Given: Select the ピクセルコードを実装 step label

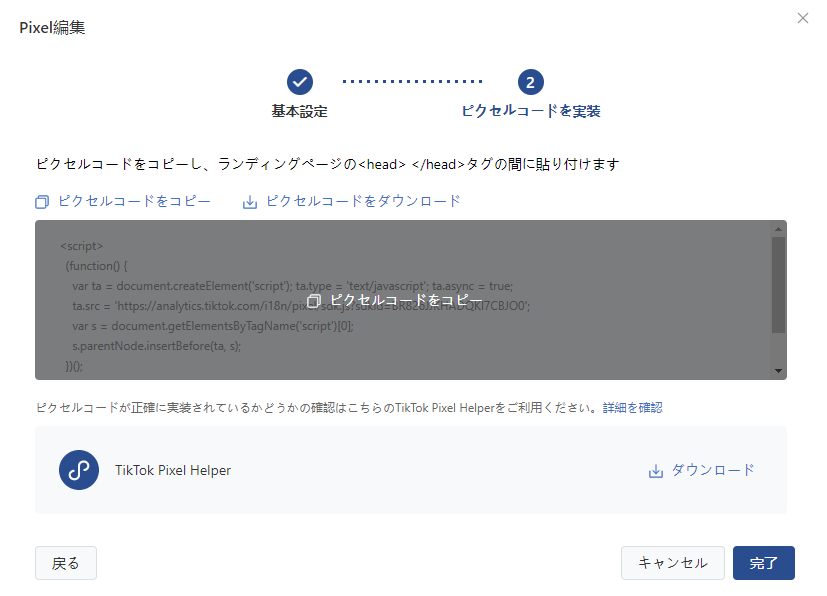Looking at the screenshot, I should (x=530, y=111).
